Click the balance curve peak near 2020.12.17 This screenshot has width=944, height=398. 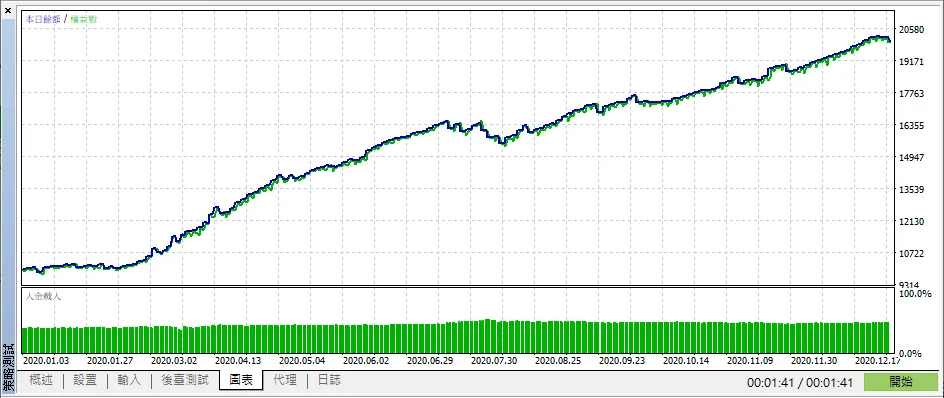pyautogui.click(x=877, y=37)
